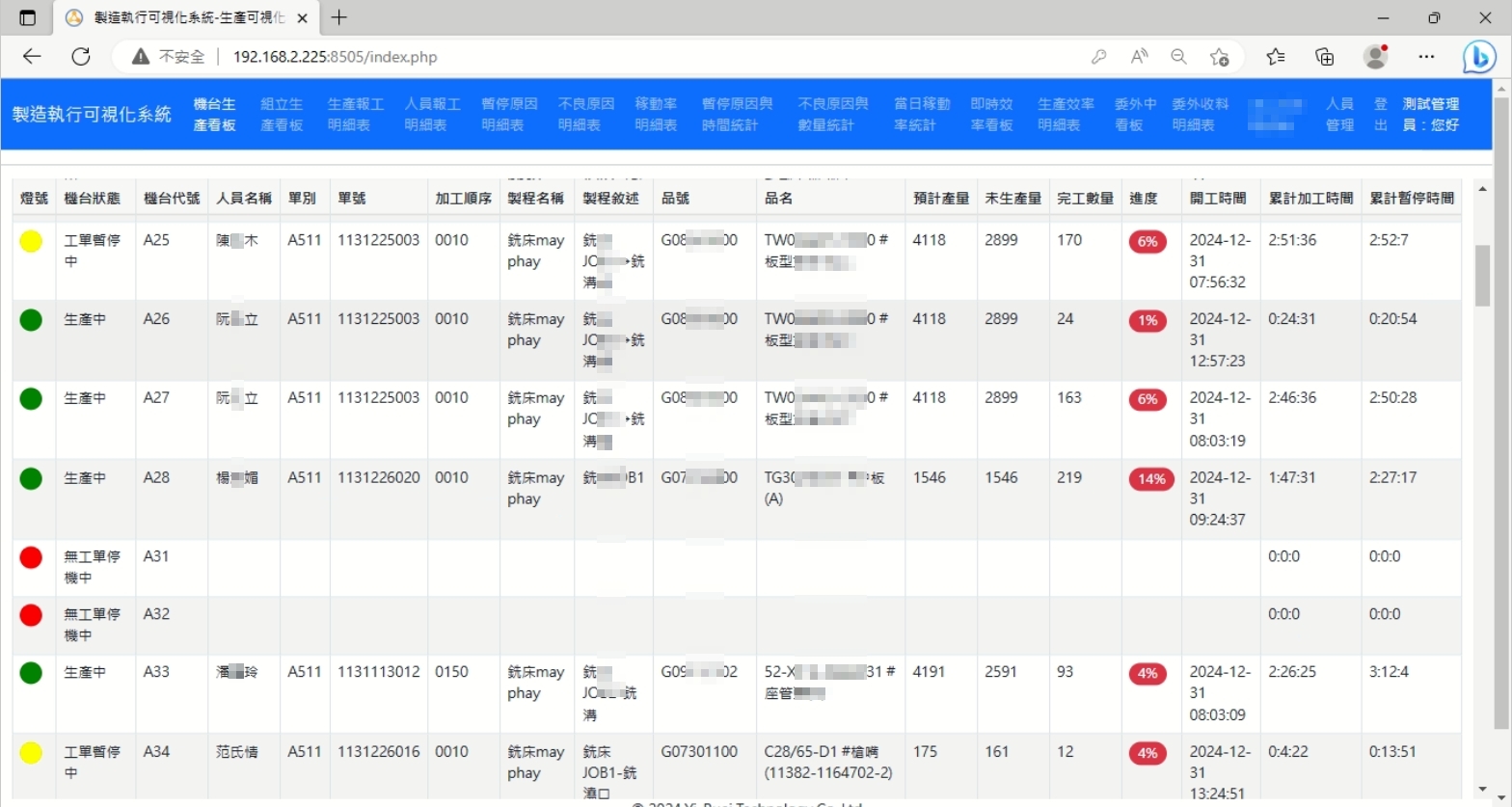Open browser collections
The width and height of the screenshot is (1512, 807).
pyautogui.click(x=1325, y=57)
